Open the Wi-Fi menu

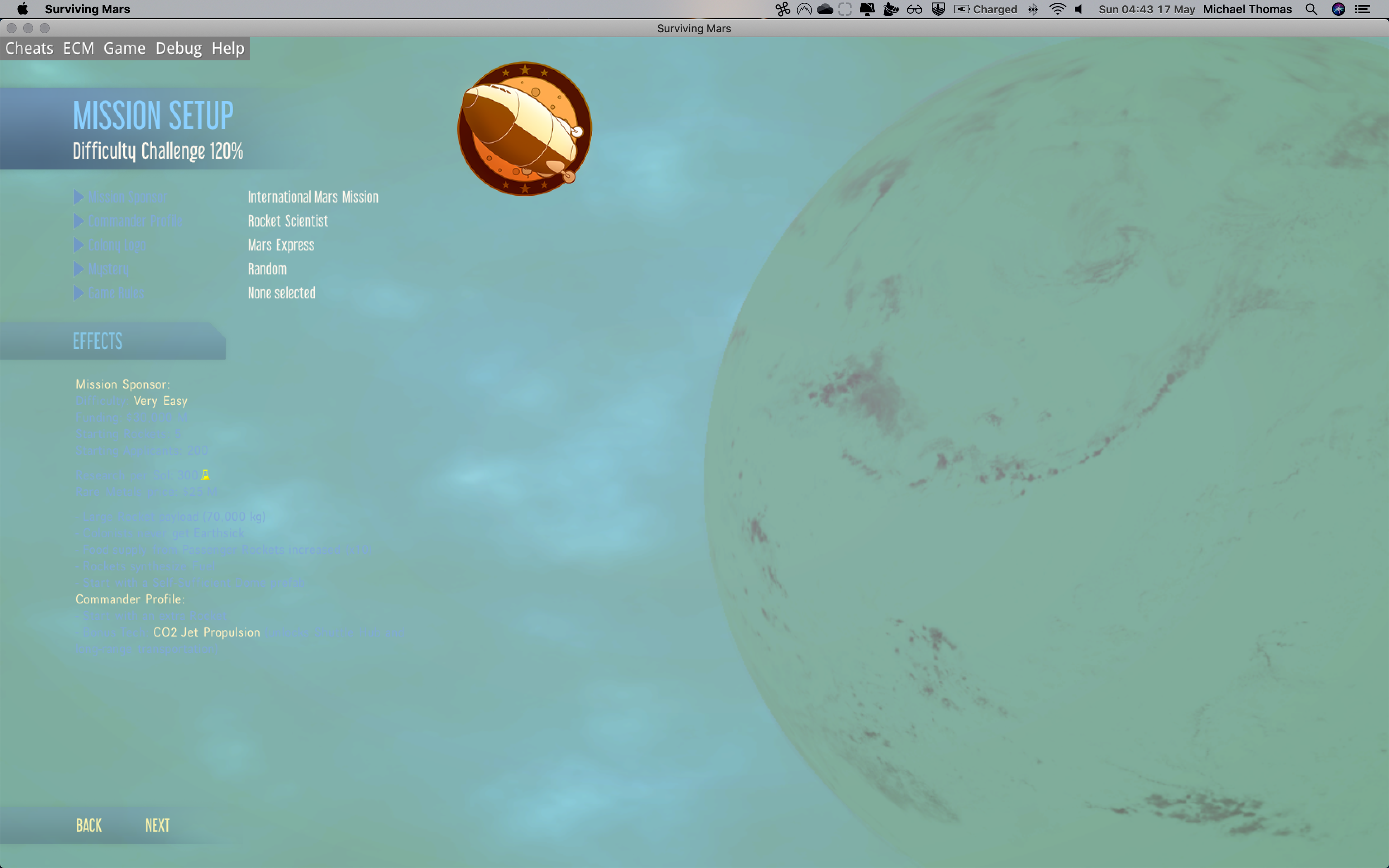click(1057, 9)
